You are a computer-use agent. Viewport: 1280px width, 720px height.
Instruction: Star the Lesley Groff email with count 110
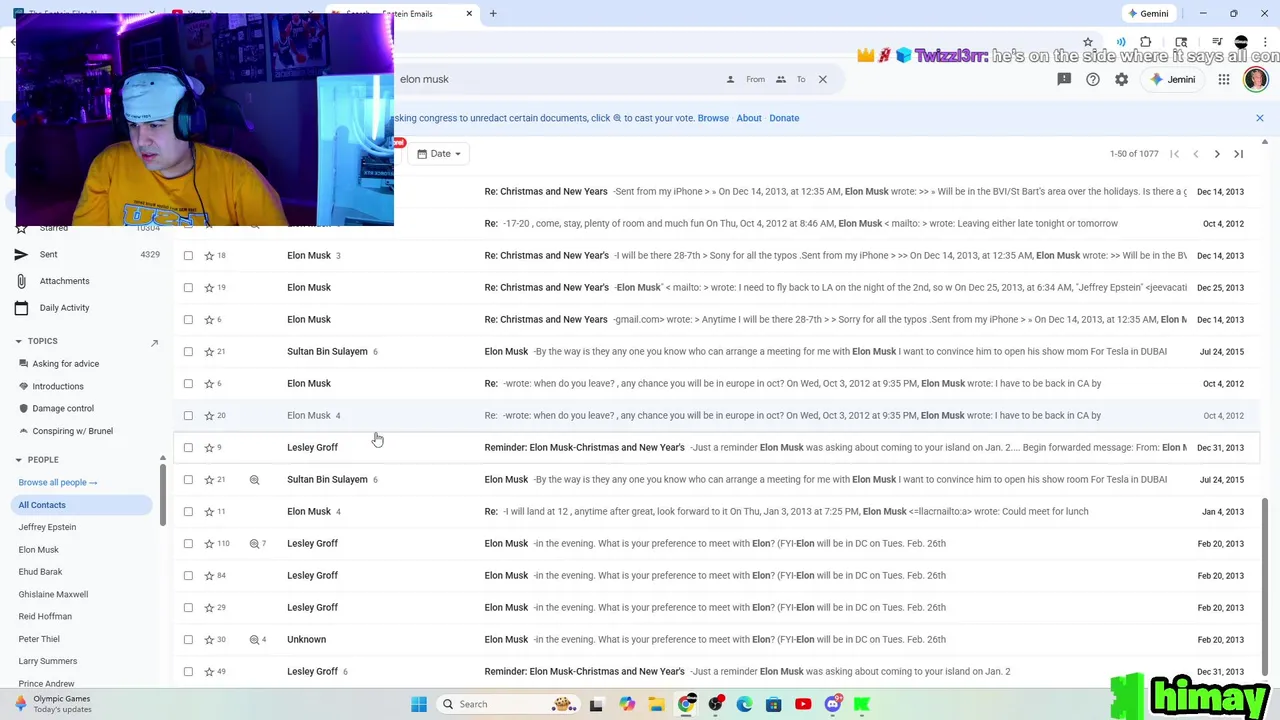click(x=209, y=543)
